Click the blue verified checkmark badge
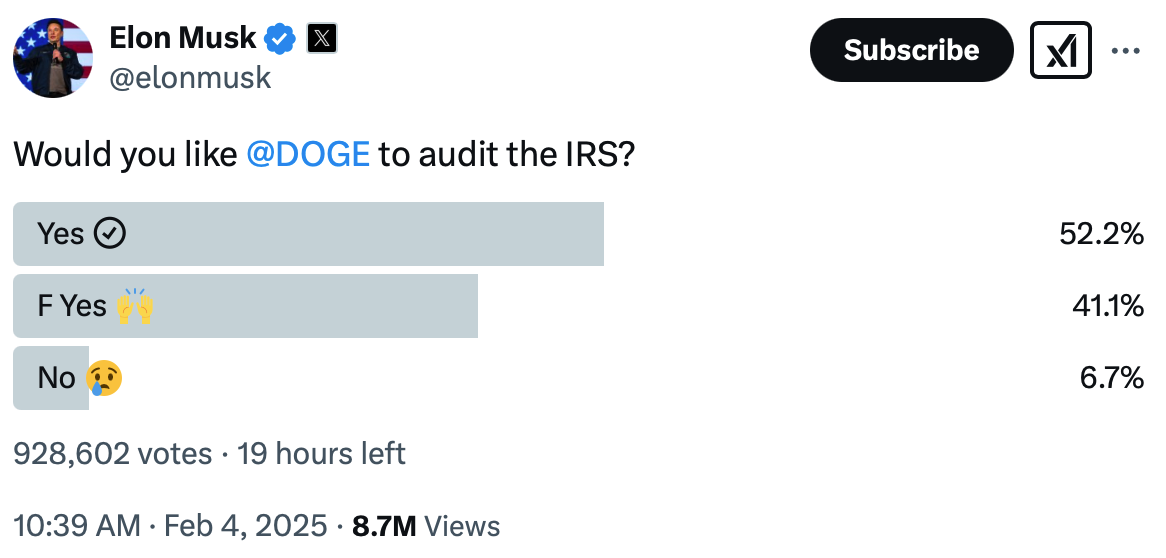The height and width of the screenshot is (558, 1166). point(280,39)
